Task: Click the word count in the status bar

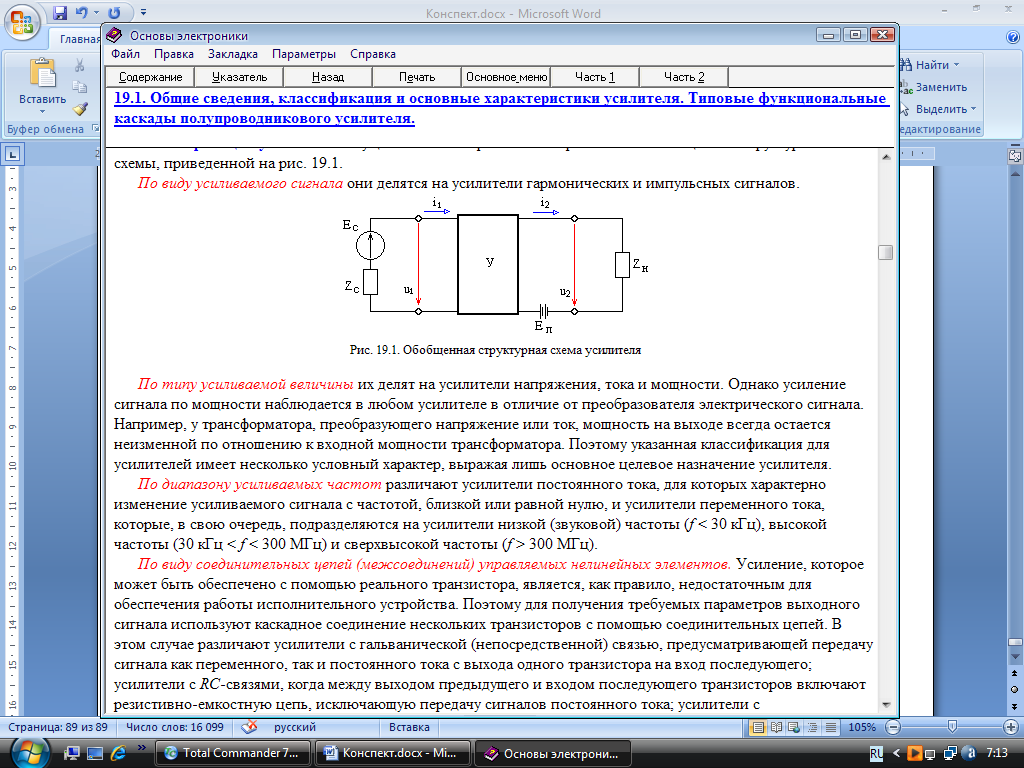Action: [174, 727]
